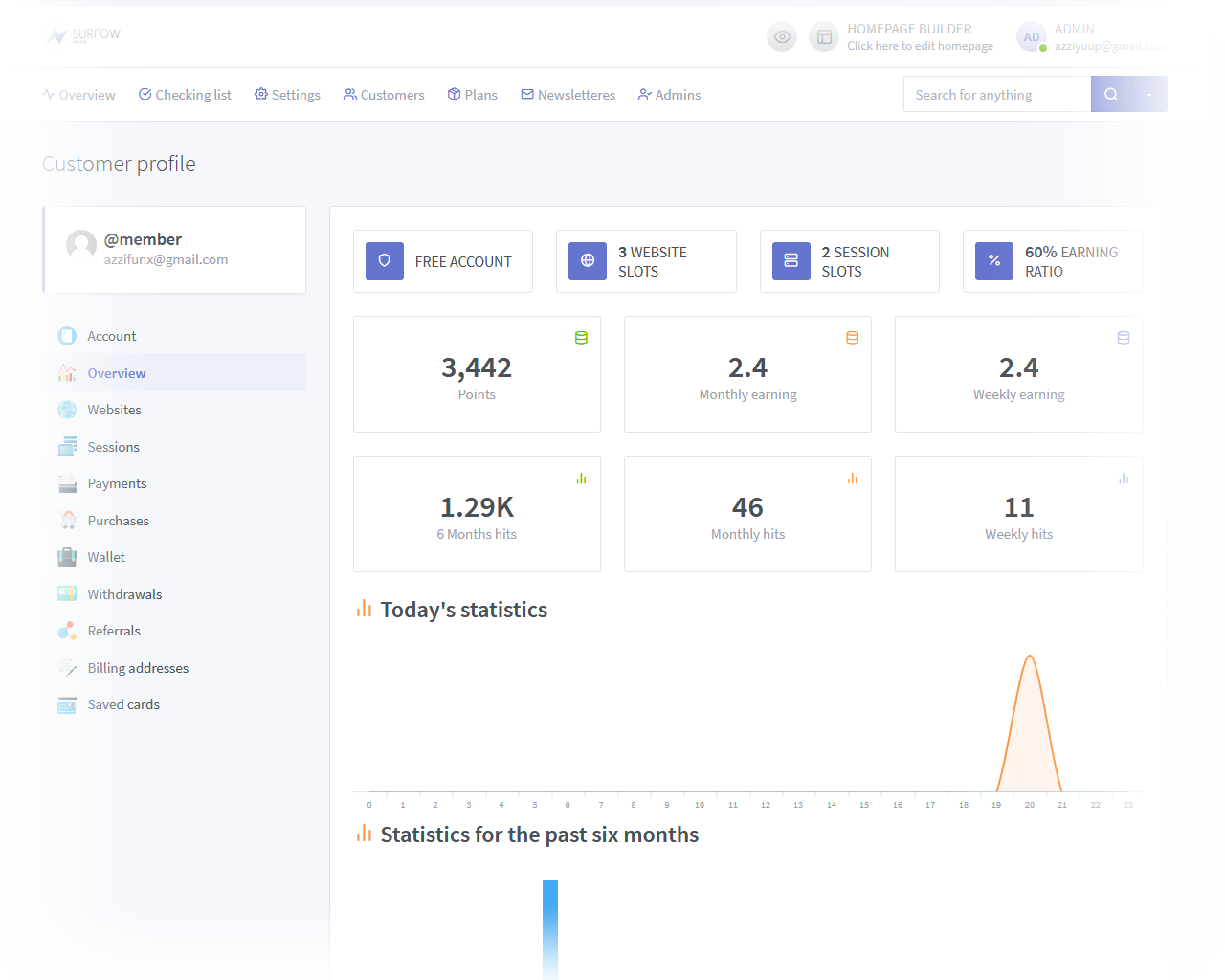
Task: Click the server icon on Session Slots
Action: tap(791, 260)
